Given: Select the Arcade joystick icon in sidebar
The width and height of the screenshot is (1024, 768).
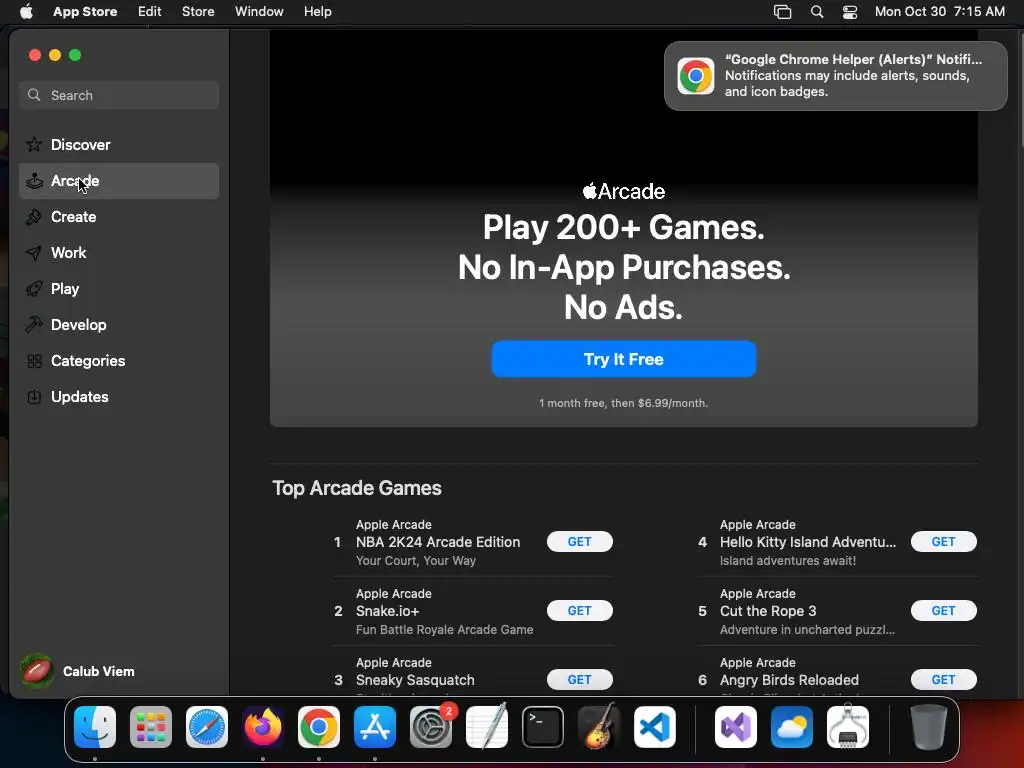Looking at the screenshot, I should [34, 181].
